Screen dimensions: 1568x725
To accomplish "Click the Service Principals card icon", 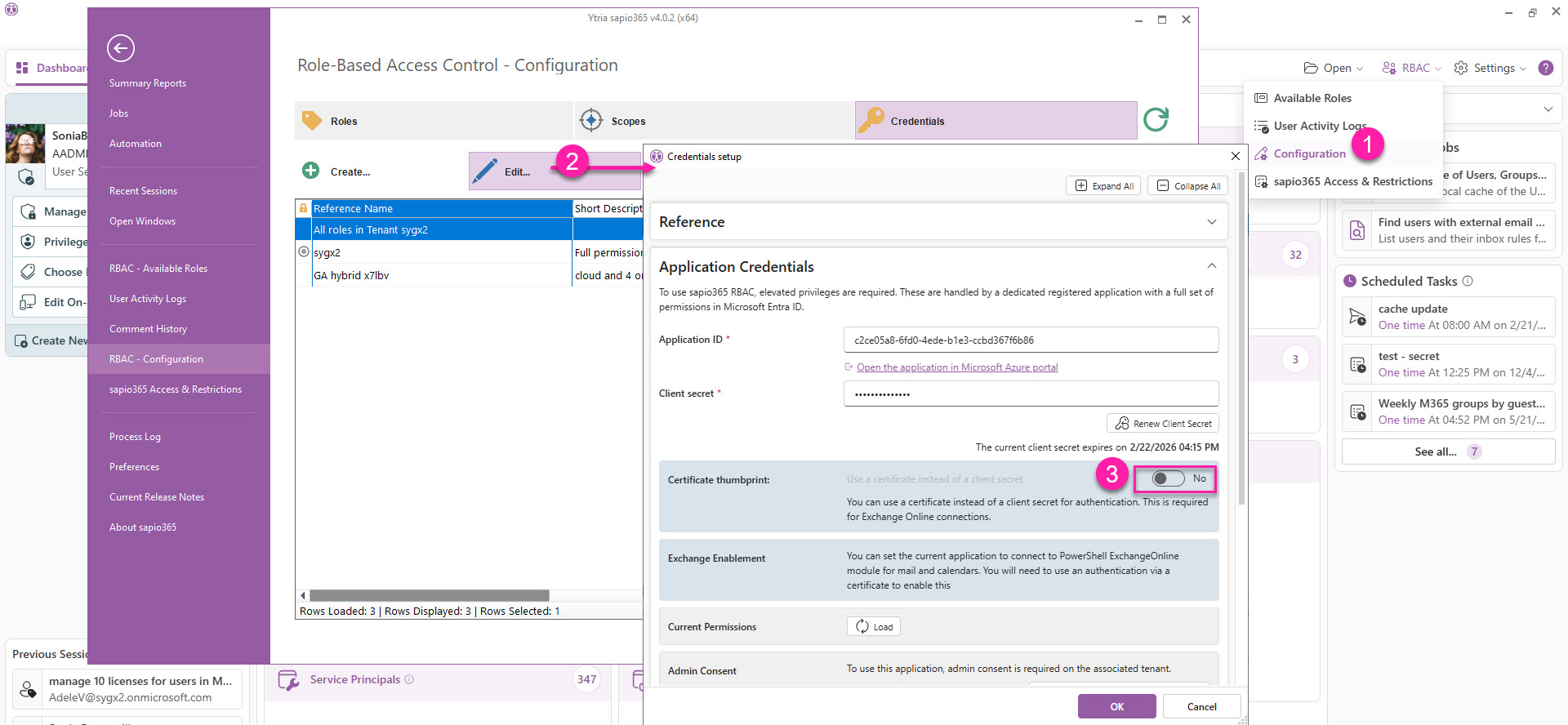I will (x=288, y=680).
